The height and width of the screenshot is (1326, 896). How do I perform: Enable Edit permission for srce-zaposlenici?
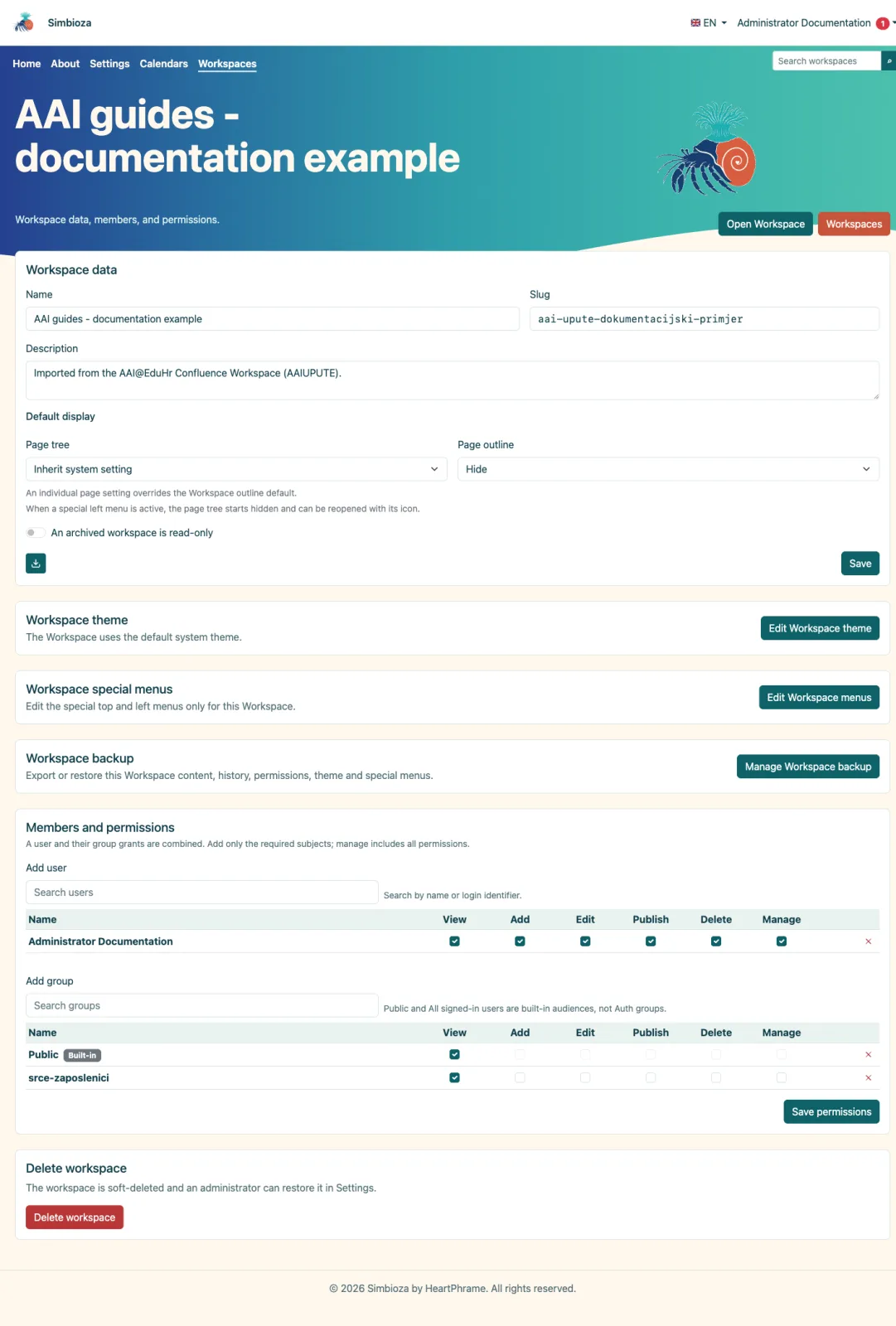pos(585,1078)
